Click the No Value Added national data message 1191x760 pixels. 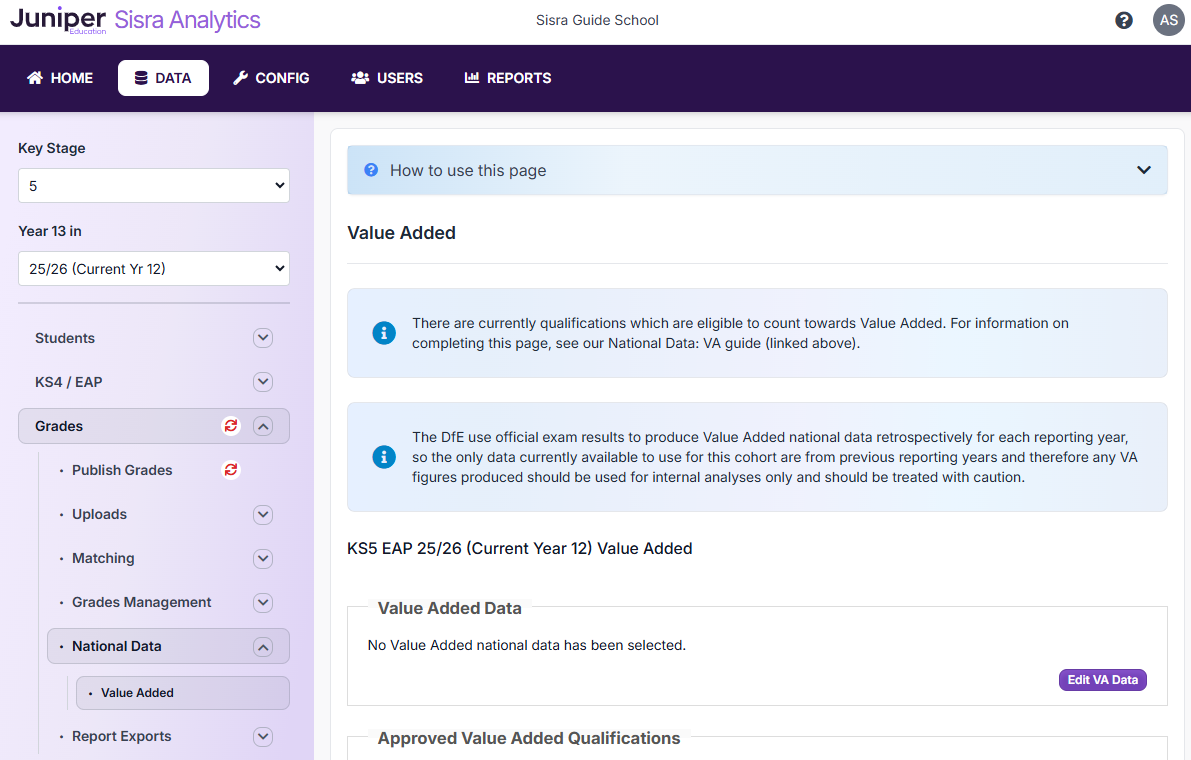pyautogui.click(x=526, y=645)
